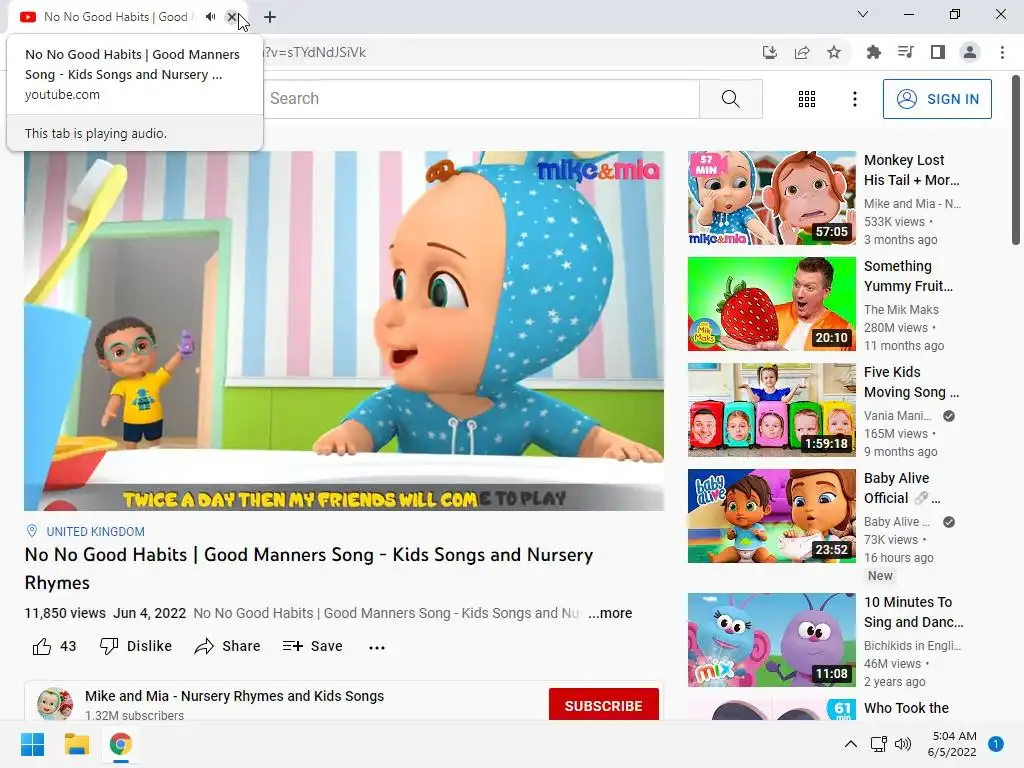Open the Extensions puzzle icon

(874, 52)
